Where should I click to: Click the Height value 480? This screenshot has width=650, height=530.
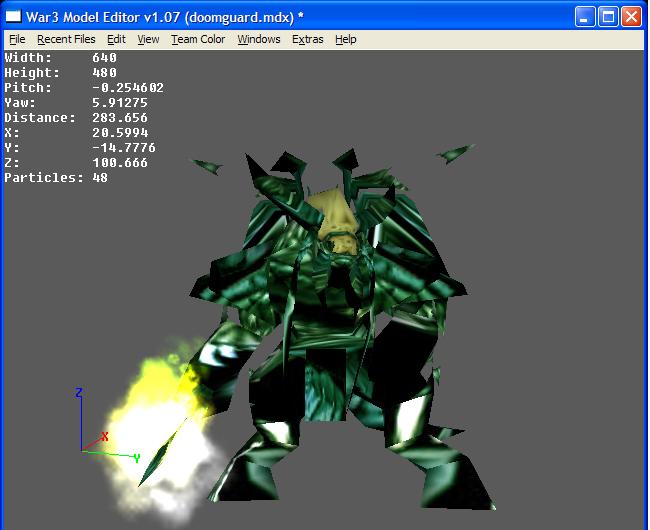[x=104, y=73]
